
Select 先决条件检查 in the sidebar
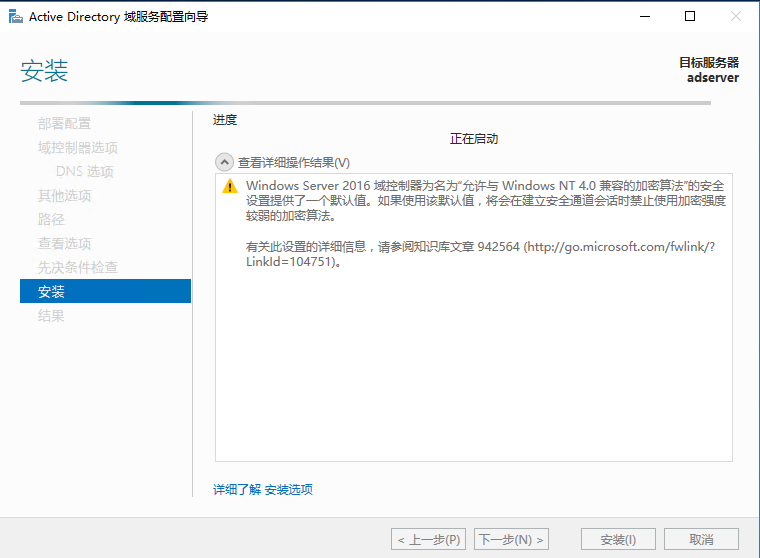pyautogui.click(x=78, y=268)
